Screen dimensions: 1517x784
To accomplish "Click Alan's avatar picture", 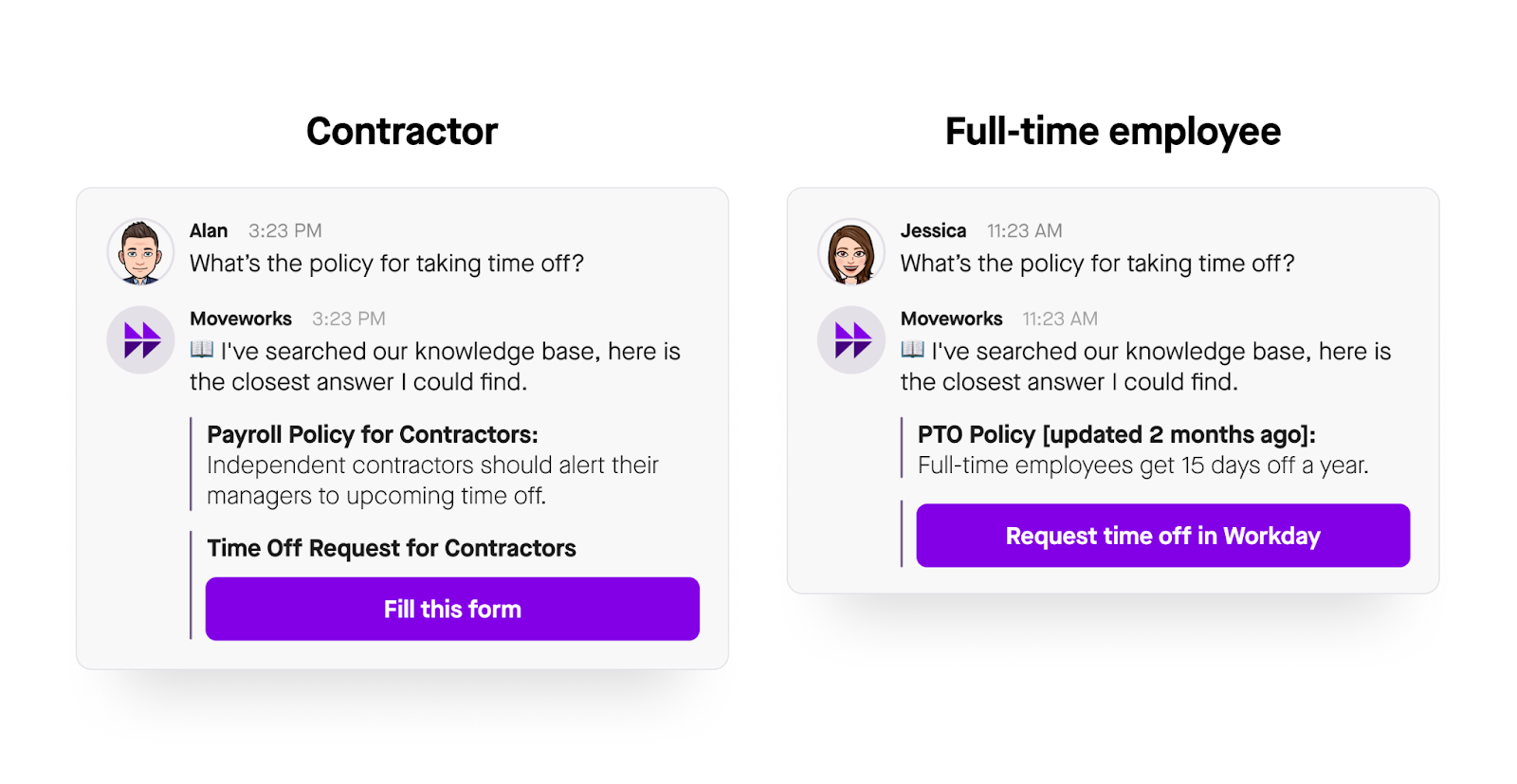I will point(138,251).
